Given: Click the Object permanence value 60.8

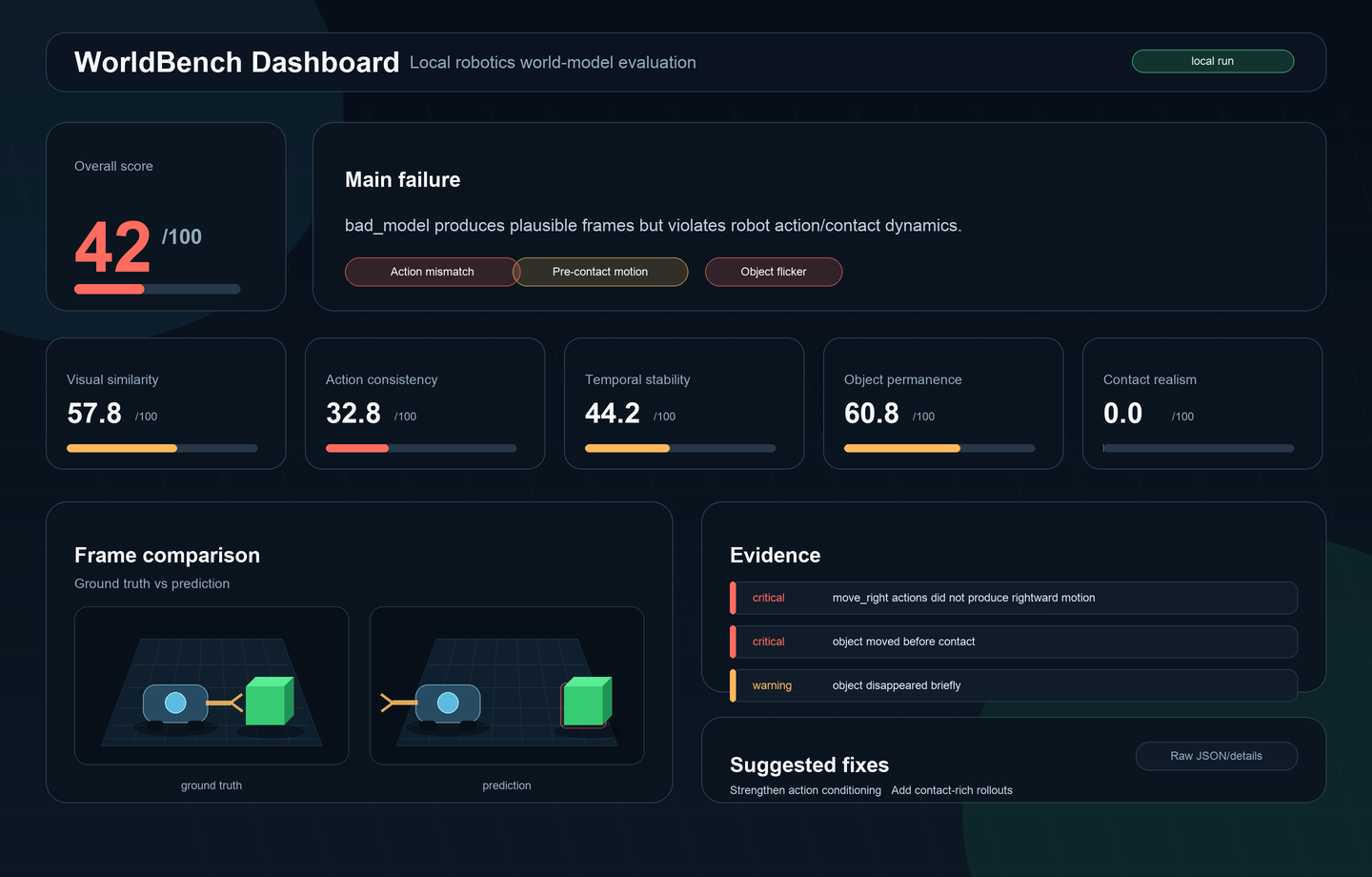Looking at the screenshot, I should [x=872, y=414].
